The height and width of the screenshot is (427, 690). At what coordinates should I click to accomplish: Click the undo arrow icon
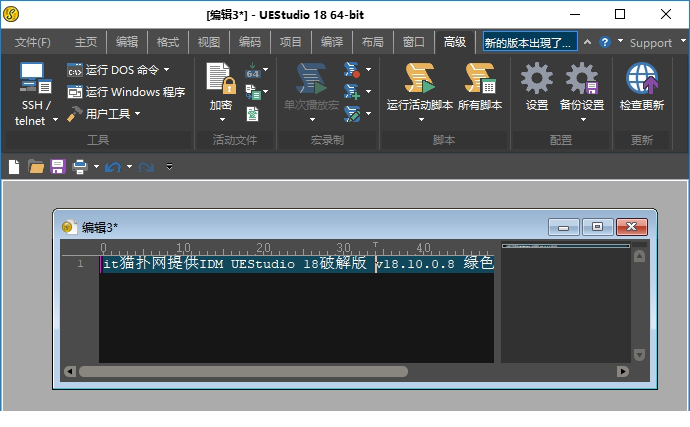pyautogui.click(x=113, y=167)
